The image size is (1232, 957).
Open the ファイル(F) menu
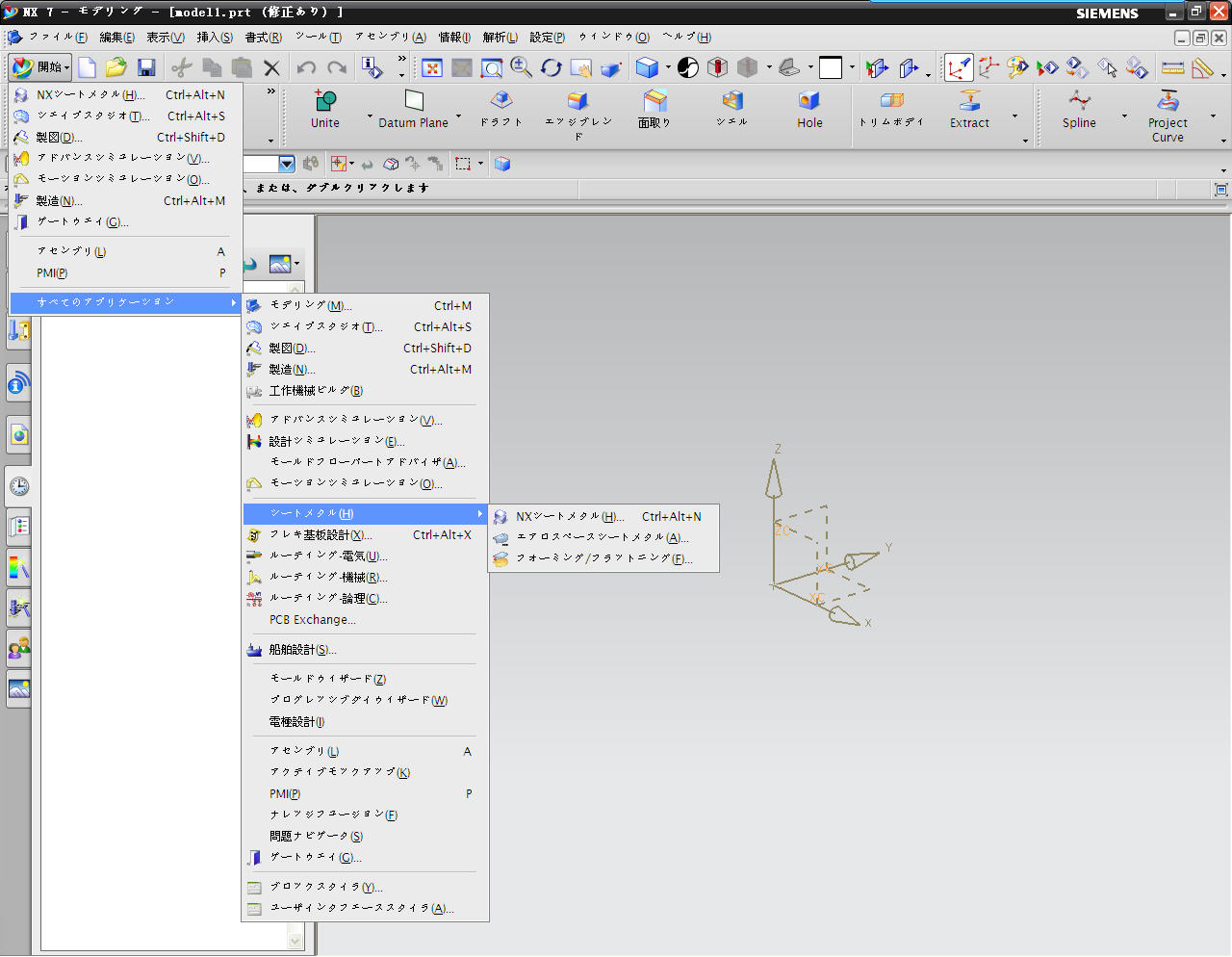pos(58,37)
